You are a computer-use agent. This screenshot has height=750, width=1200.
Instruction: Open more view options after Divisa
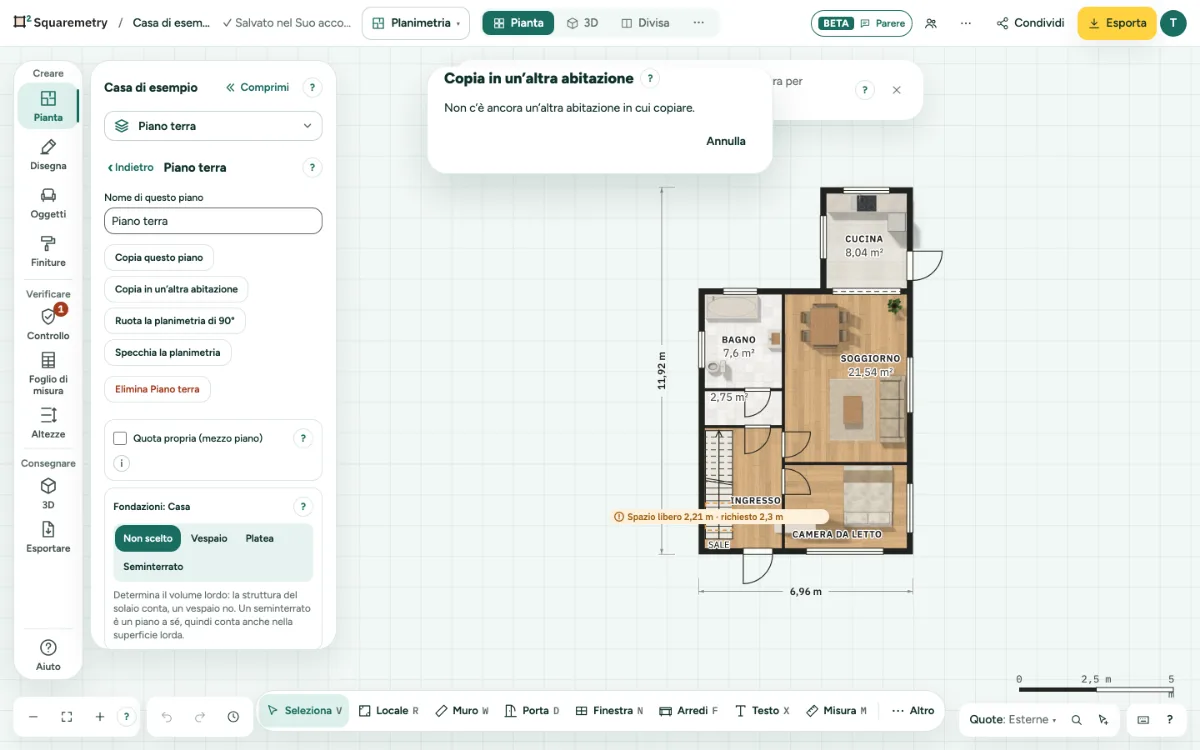(699, 23)
